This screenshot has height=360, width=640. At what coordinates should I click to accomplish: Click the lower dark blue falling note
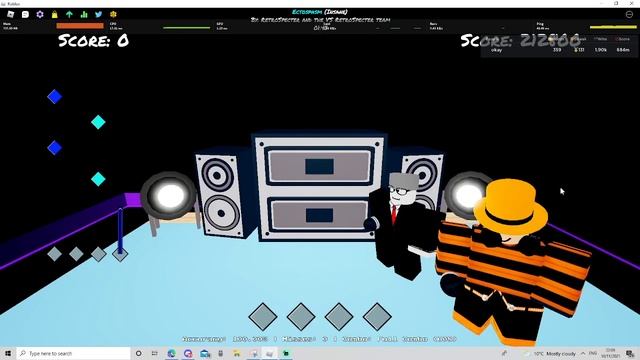click(54, 148)
